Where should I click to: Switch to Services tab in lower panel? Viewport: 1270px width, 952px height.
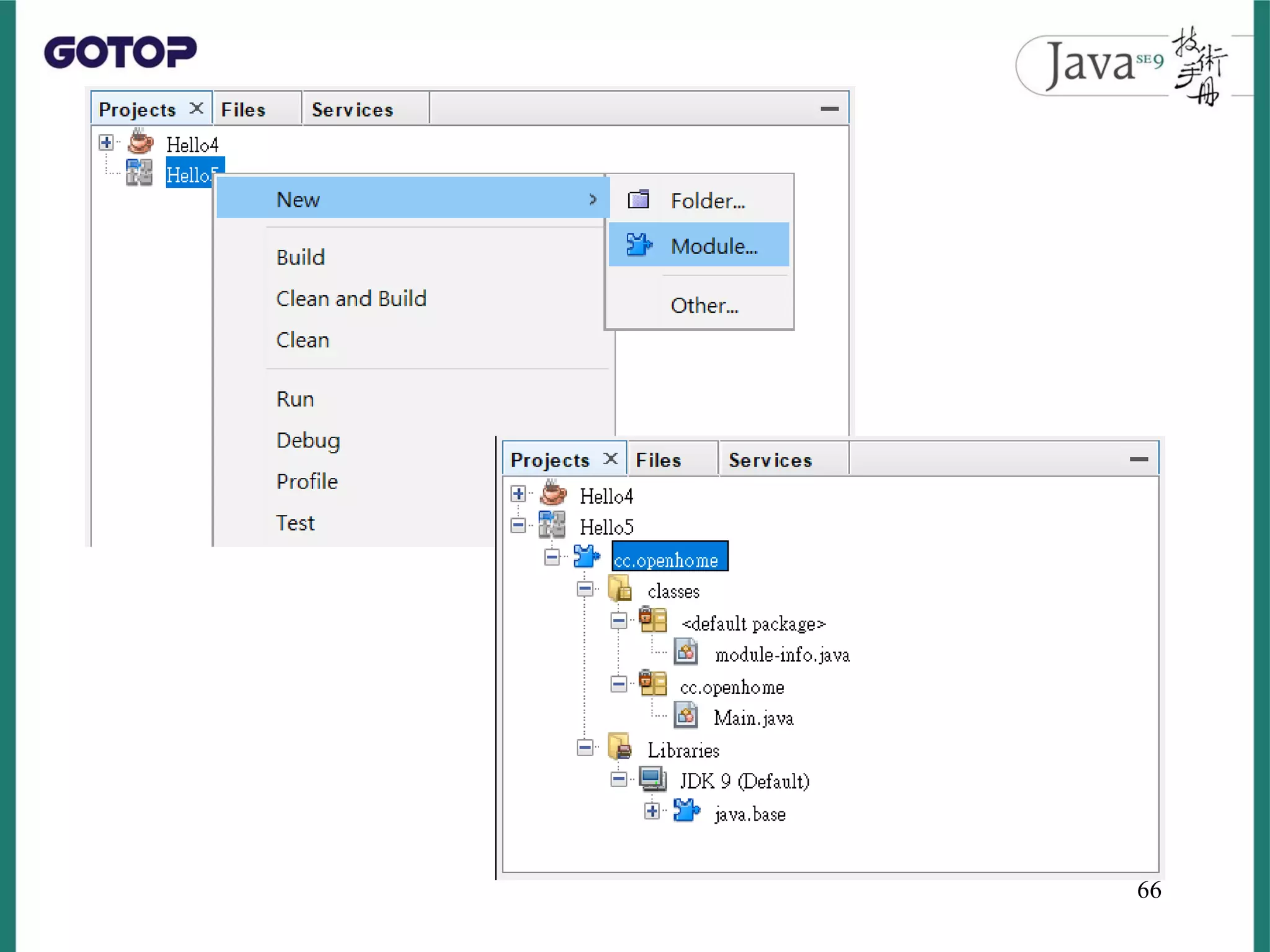(770, 460)
